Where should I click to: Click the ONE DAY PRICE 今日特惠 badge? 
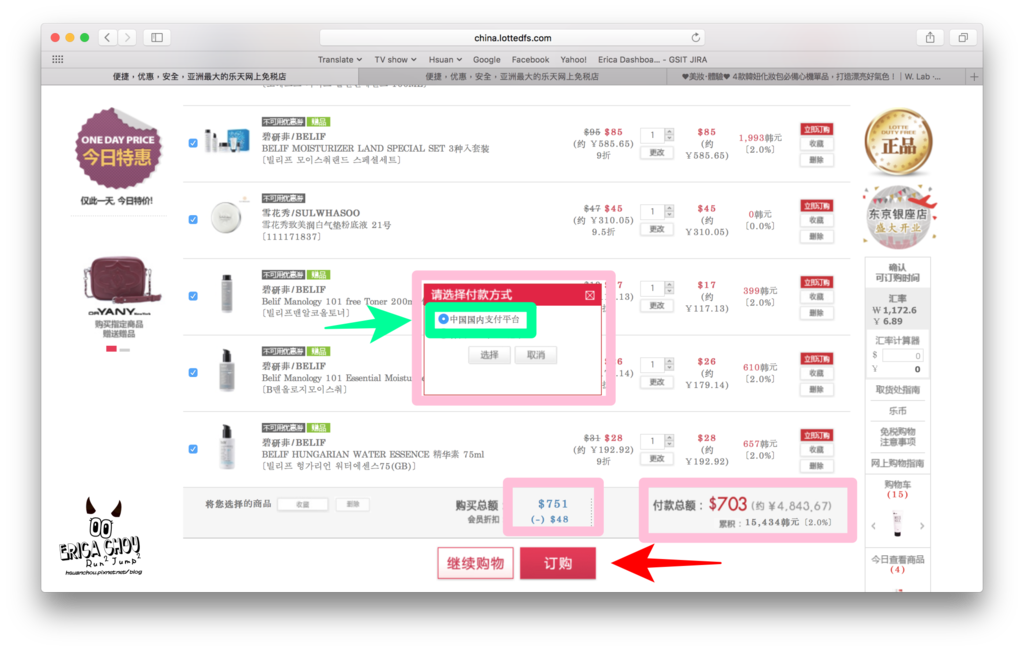click(118, 149)
